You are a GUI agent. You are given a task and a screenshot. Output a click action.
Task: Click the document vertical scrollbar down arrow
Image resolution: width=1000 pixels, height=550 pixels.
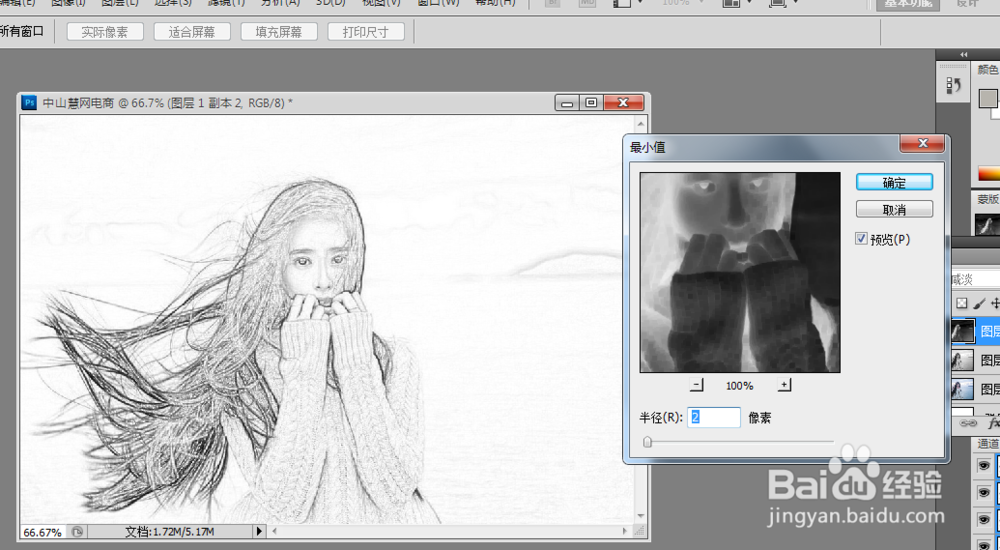point(641,516)
